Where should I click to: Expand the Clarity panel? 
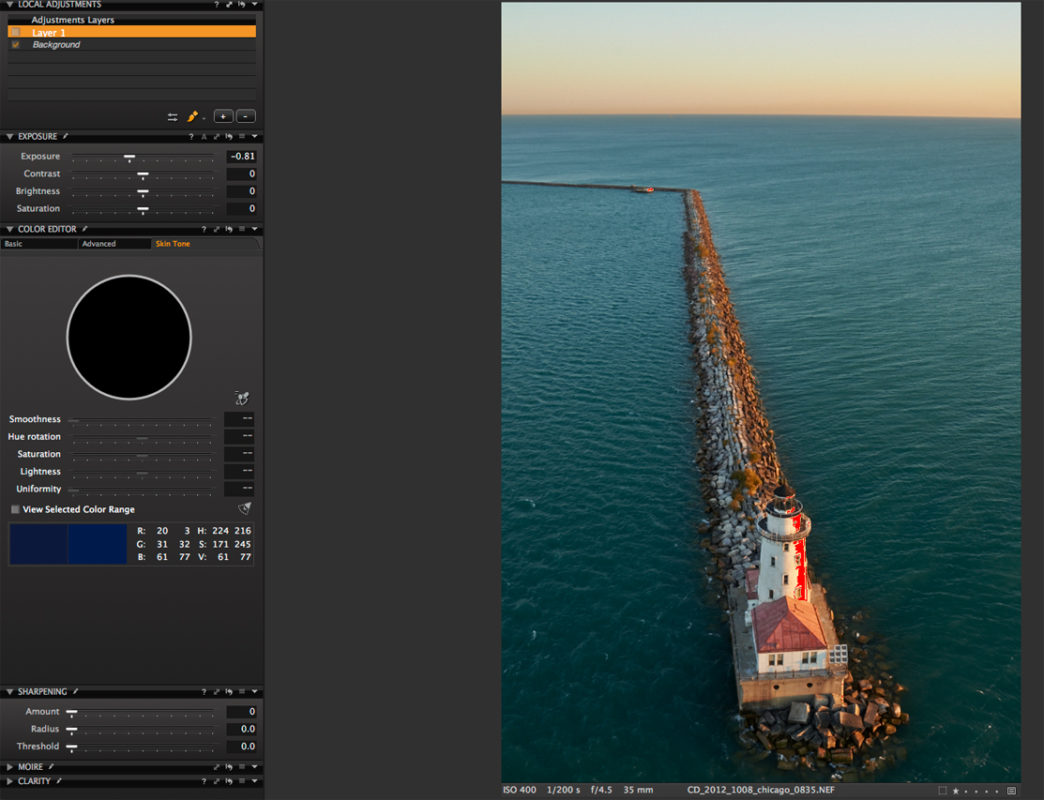click(x=10, y=781)
